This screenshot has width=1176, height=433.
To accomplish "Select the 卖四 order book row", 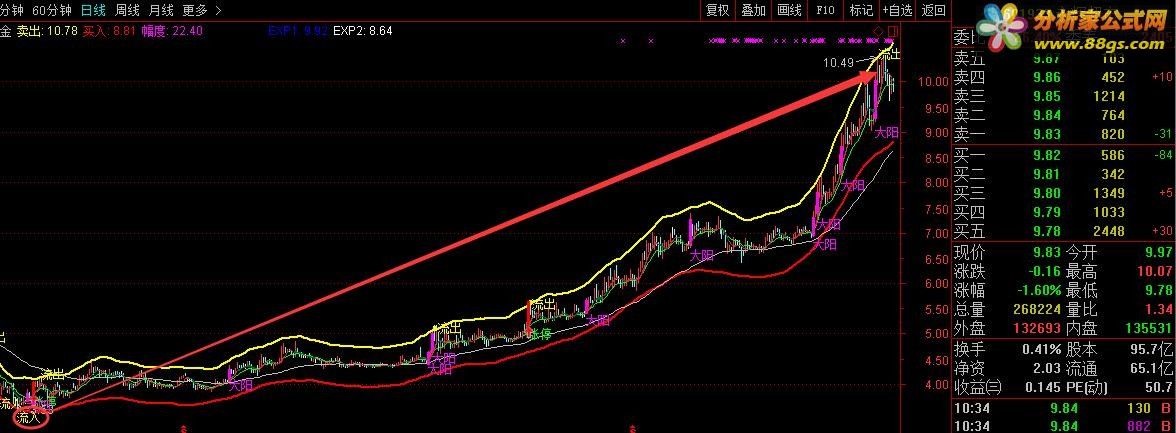I will coord(1063,77).
